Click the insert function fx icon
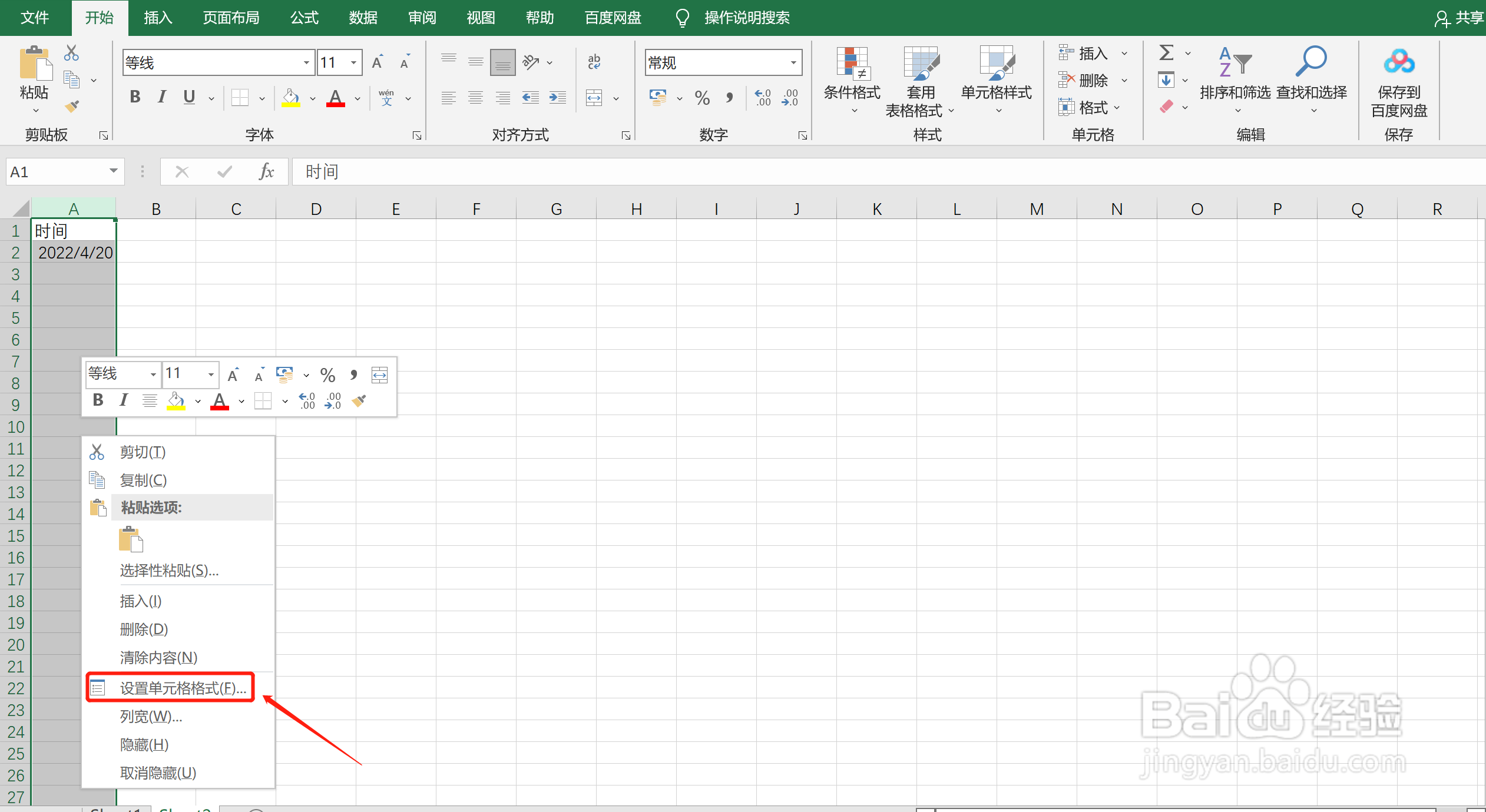This screenshot has width=1486, height=812. point(266,172)
